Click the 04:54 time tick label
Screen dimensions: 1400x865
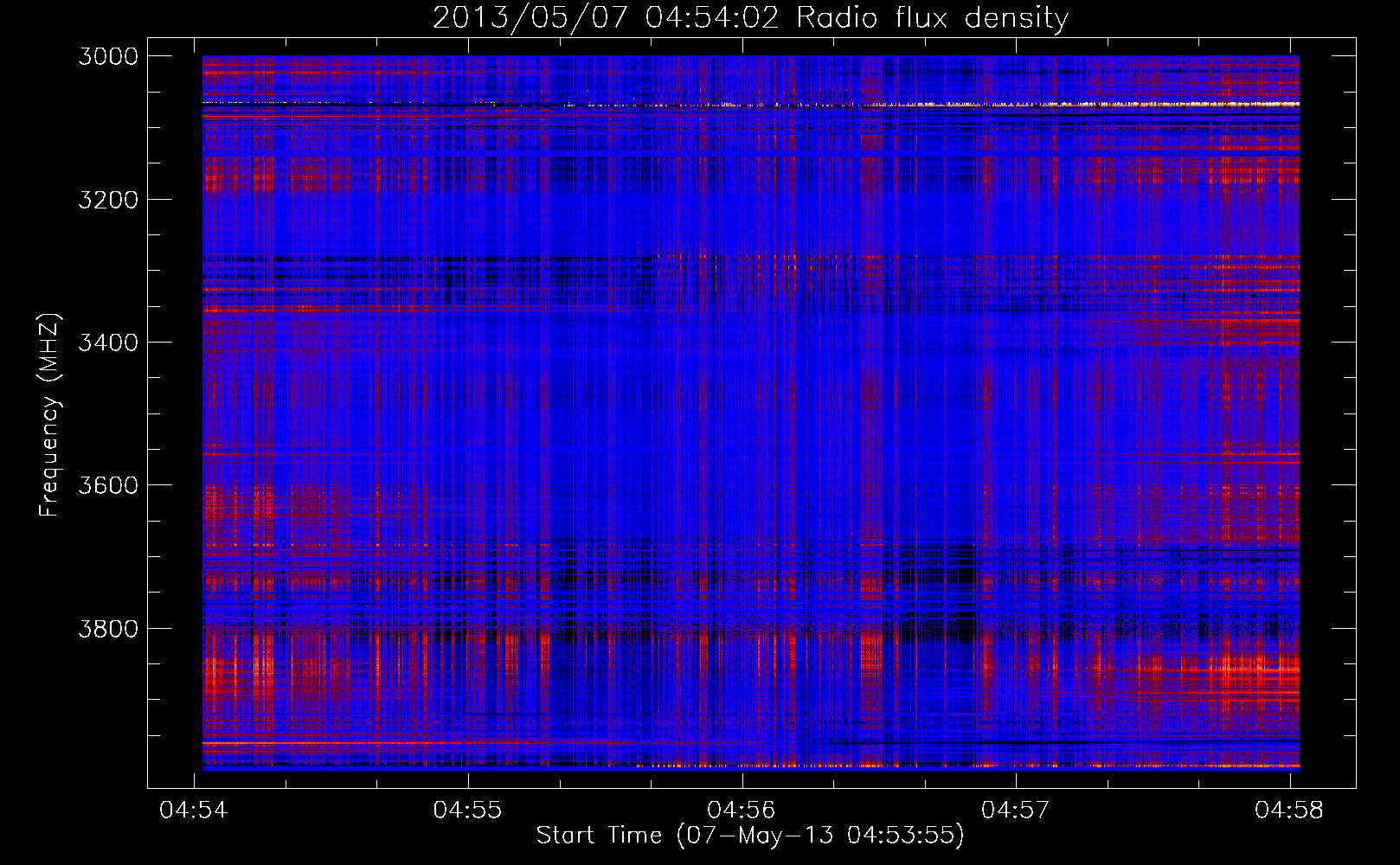click(194, 810)
